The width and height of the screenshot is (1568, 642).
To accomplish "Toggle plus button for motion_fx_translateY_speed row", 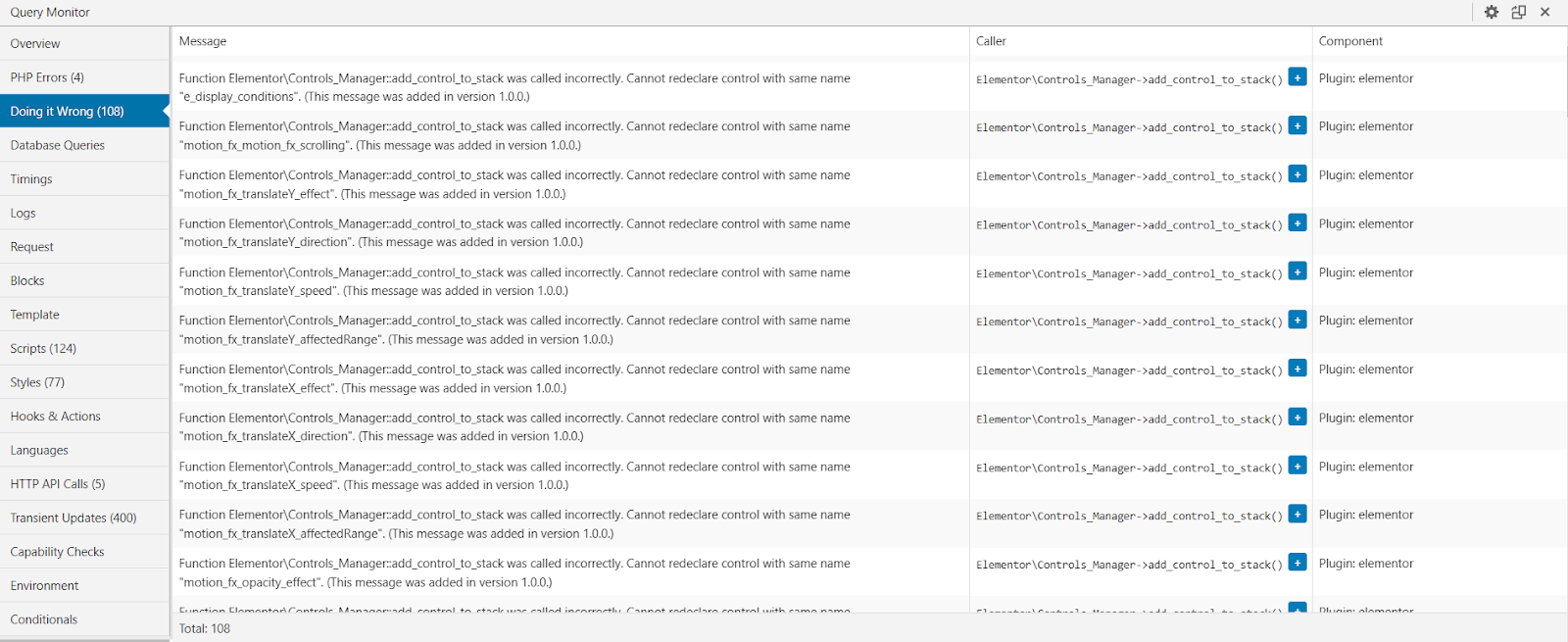I will point(1297,272).
